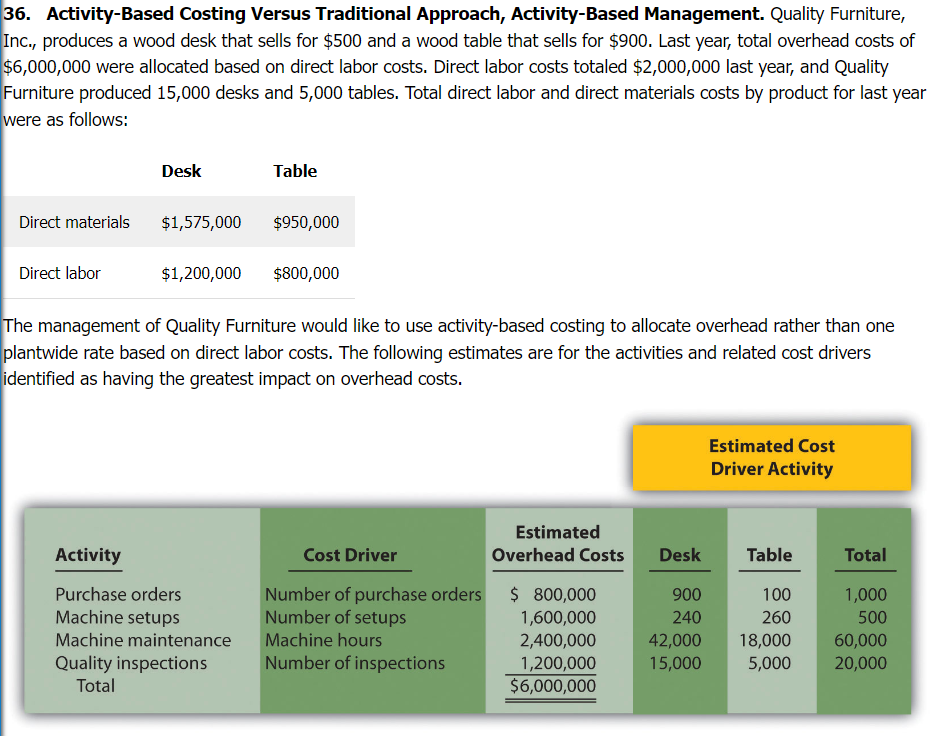Click table purchase orders value 100
The width and height of the screenshot is (943, 736).
pyautogui.click(x=776, y=594)
